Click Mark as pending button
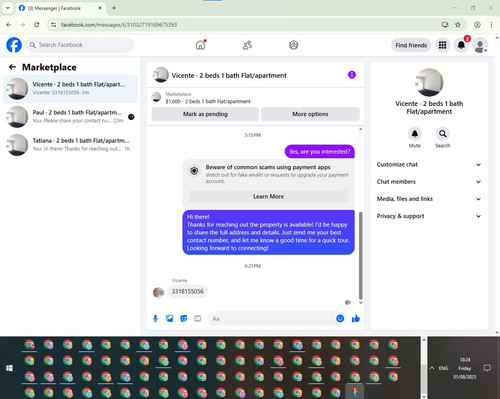 [205, 114]
